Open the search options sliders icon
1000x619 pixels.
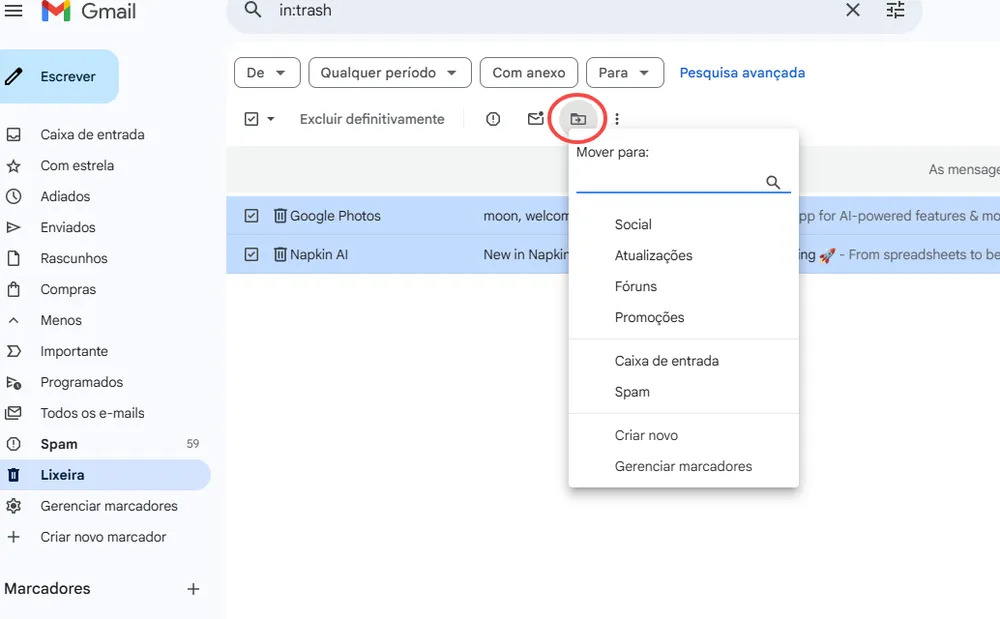click(895, 10)
